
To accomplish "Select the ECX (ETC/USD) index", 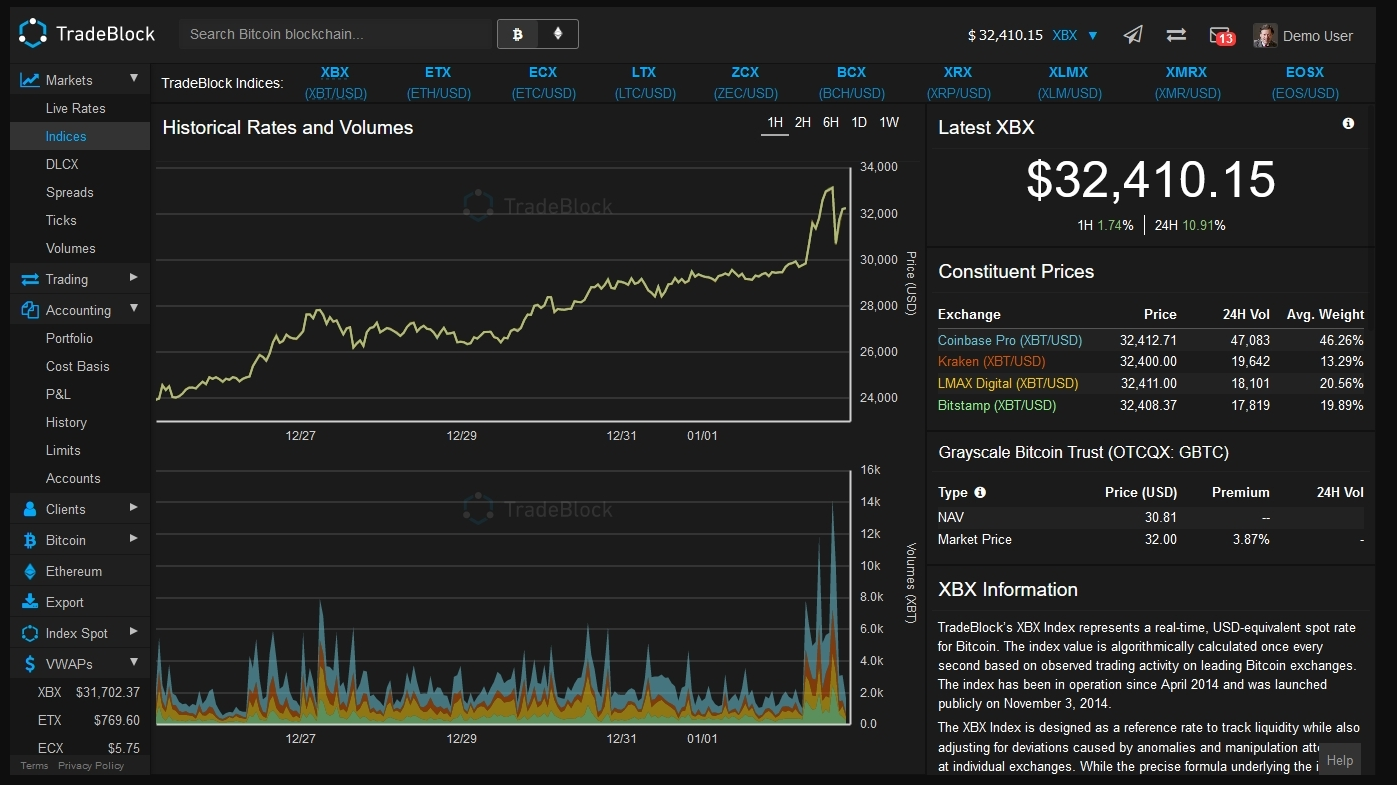I will click(x=543, y=82).
